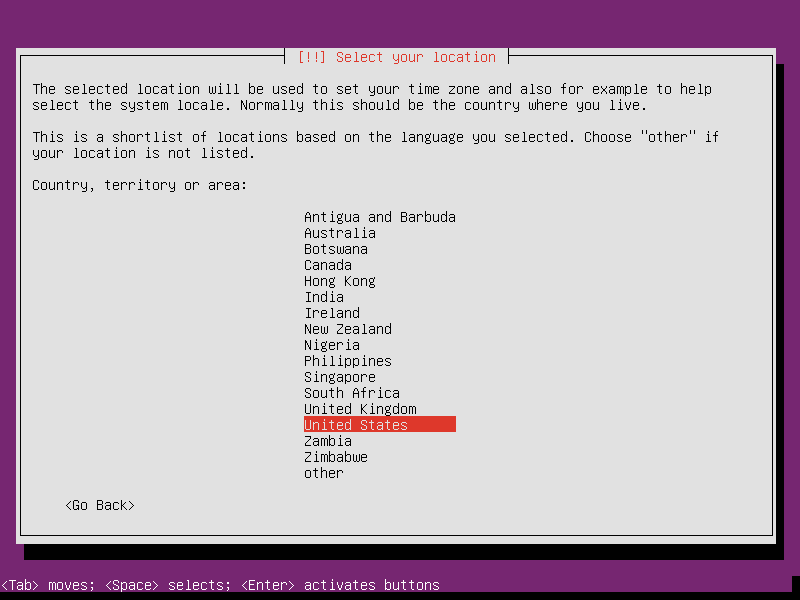Select Zambia from the country list

327,441
